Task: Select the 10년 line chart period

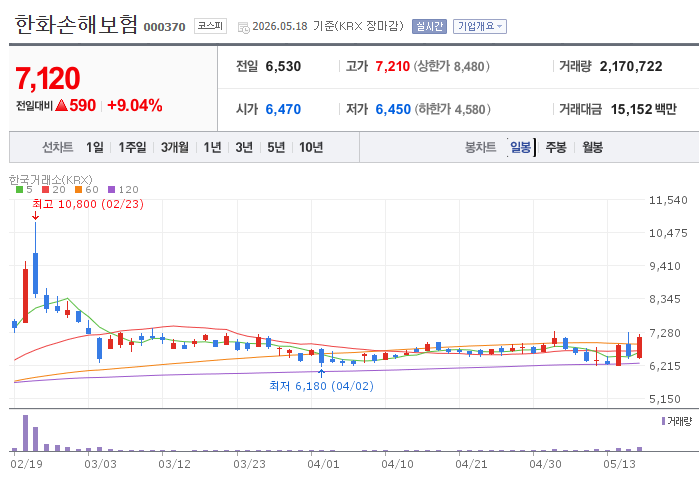Action: pos(311,147)
